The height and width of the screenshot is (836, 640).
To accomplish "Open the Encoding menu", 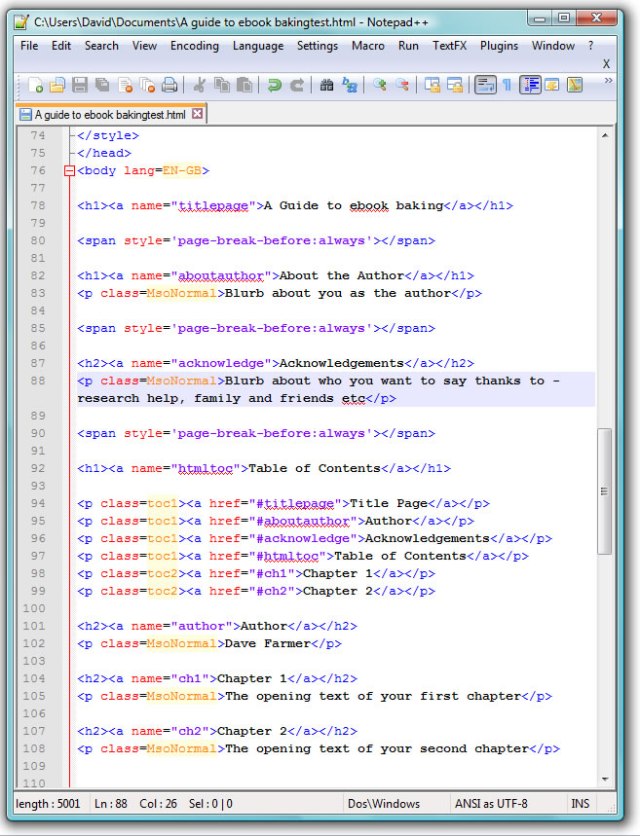I will tap(194, 46).
